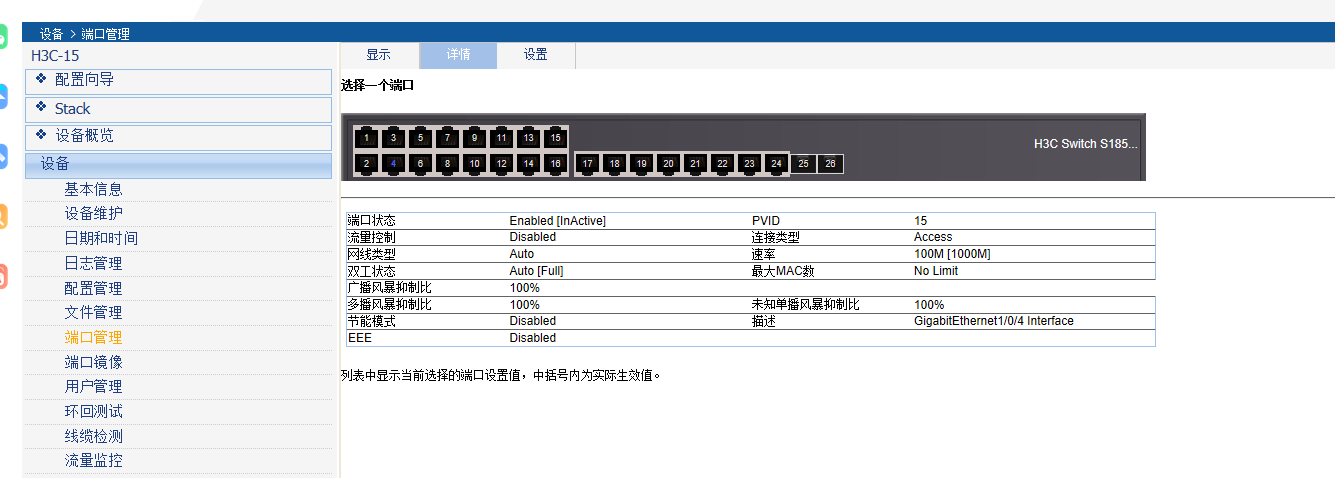1335x478 pixels.
Task: Select switch port 22 icon
Action: tap(723, 163)
